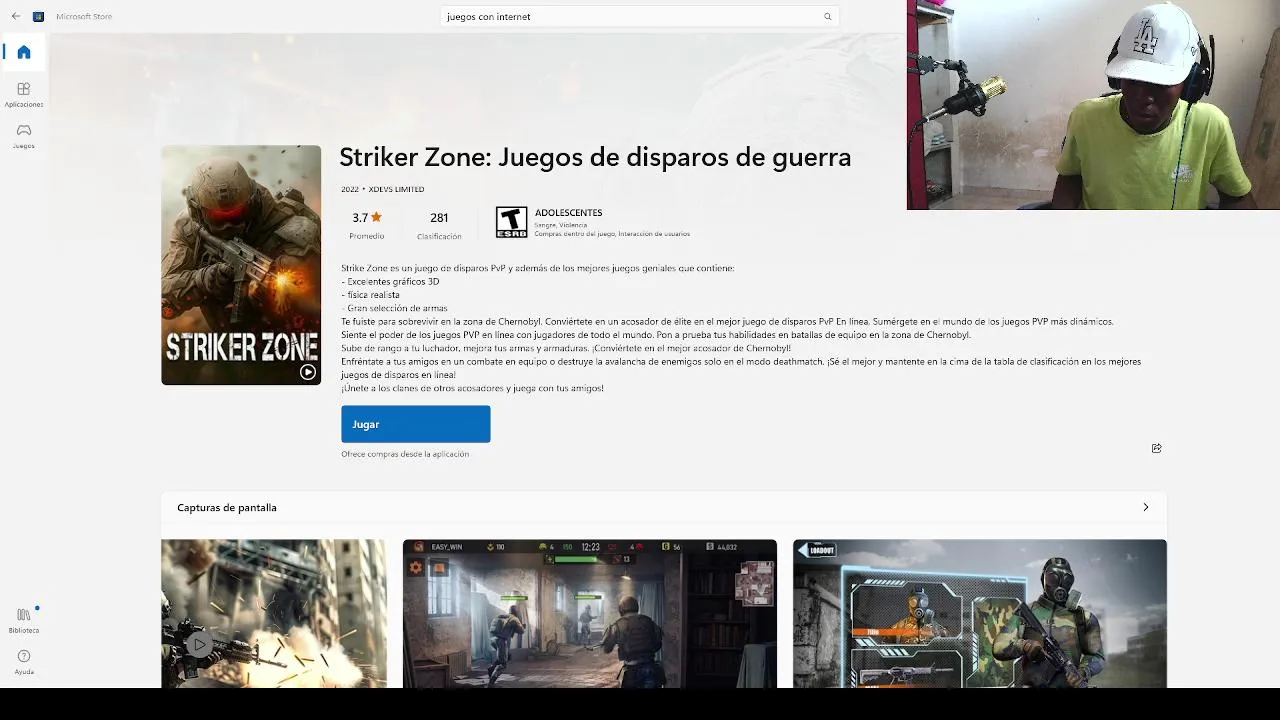1280x720 pixels.
Task: Click the Jugar button
Action: (415, 424)
